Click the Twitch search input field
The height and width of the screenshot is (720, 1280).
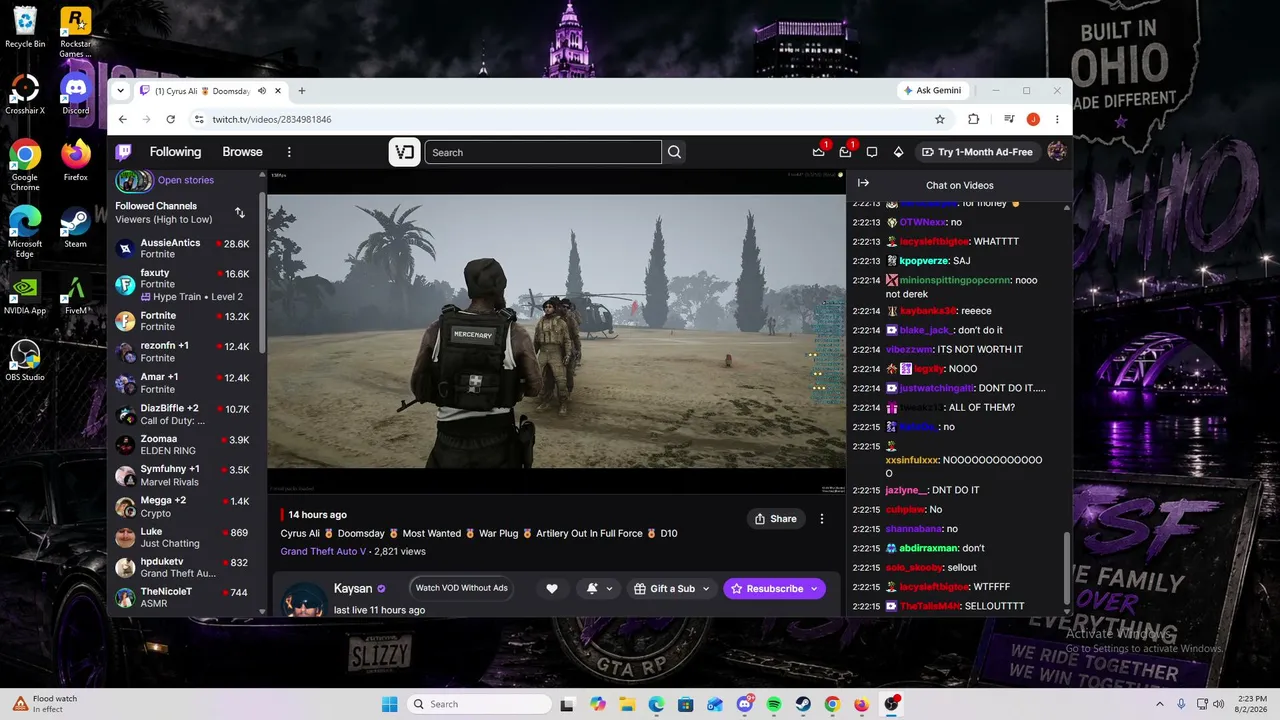[543, 152]
